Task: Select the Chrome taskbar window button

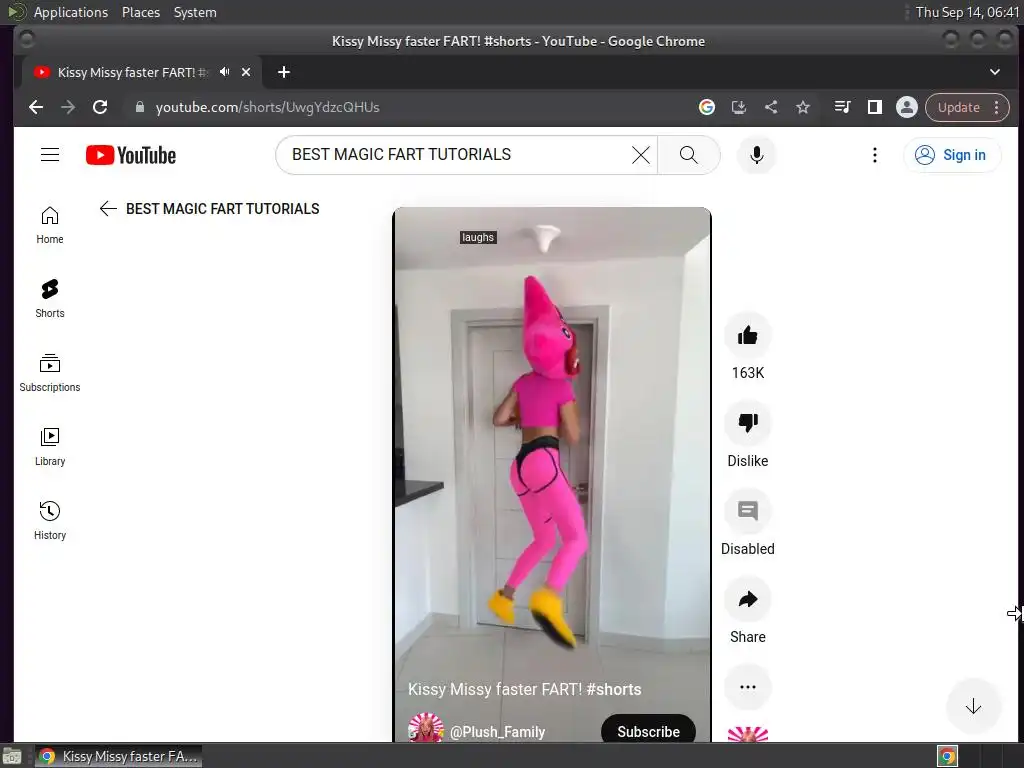Action: (x=118, y=756)
